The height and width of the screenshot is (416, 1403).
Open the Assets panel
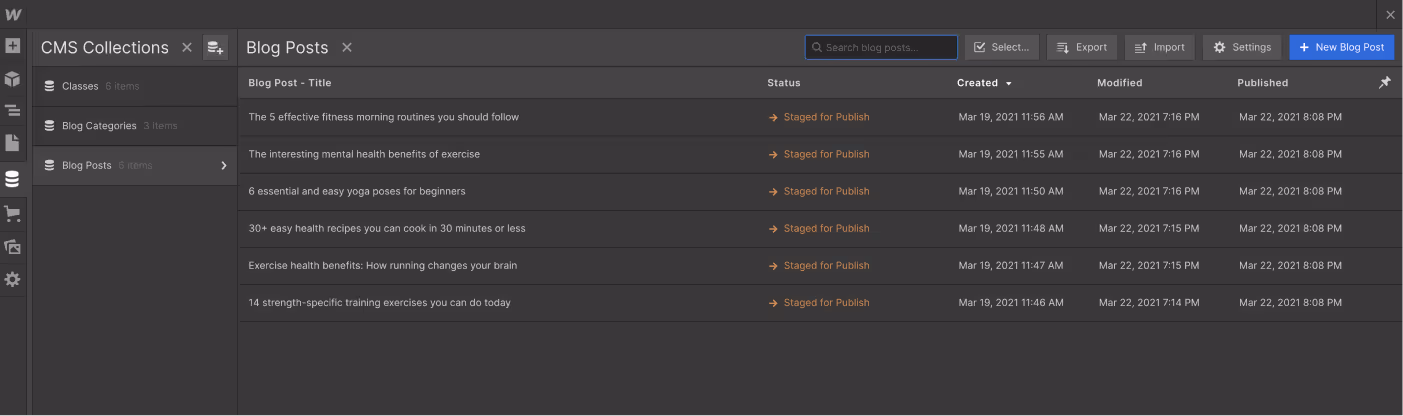coord(12,246)
